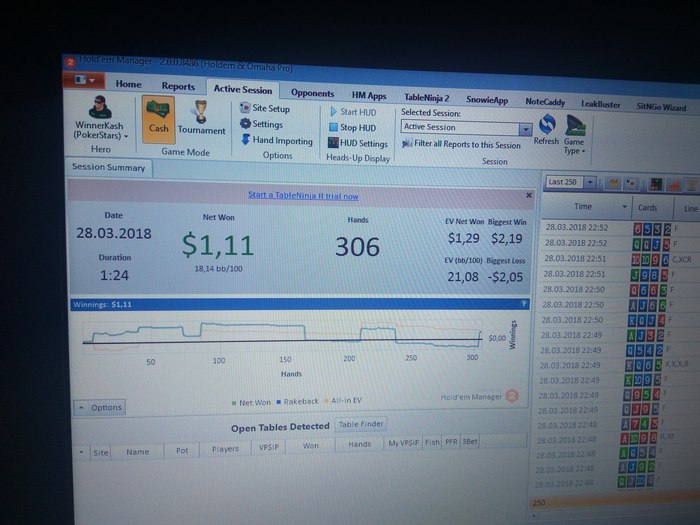This screenshot has height=525, width=700.
Task: Click the Selected Session dropdown arrow
Action: point(525,130)
